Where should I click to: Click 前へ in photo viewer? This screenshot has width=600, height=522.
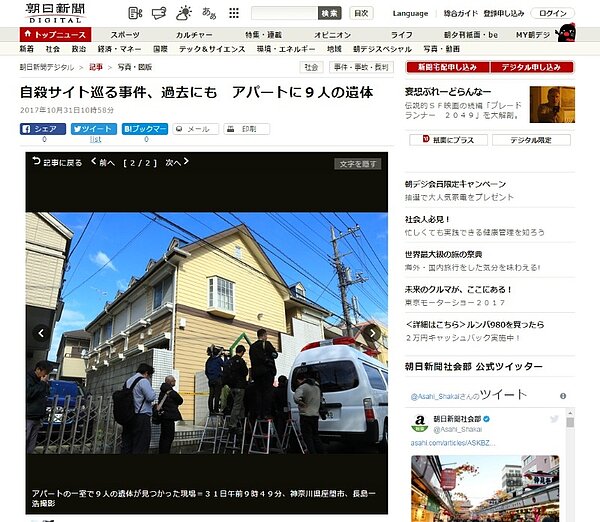click(103, 162)
